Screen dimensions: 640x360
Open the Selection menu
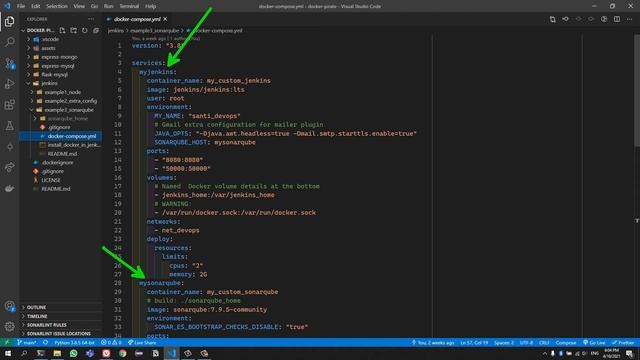(57, 6)
